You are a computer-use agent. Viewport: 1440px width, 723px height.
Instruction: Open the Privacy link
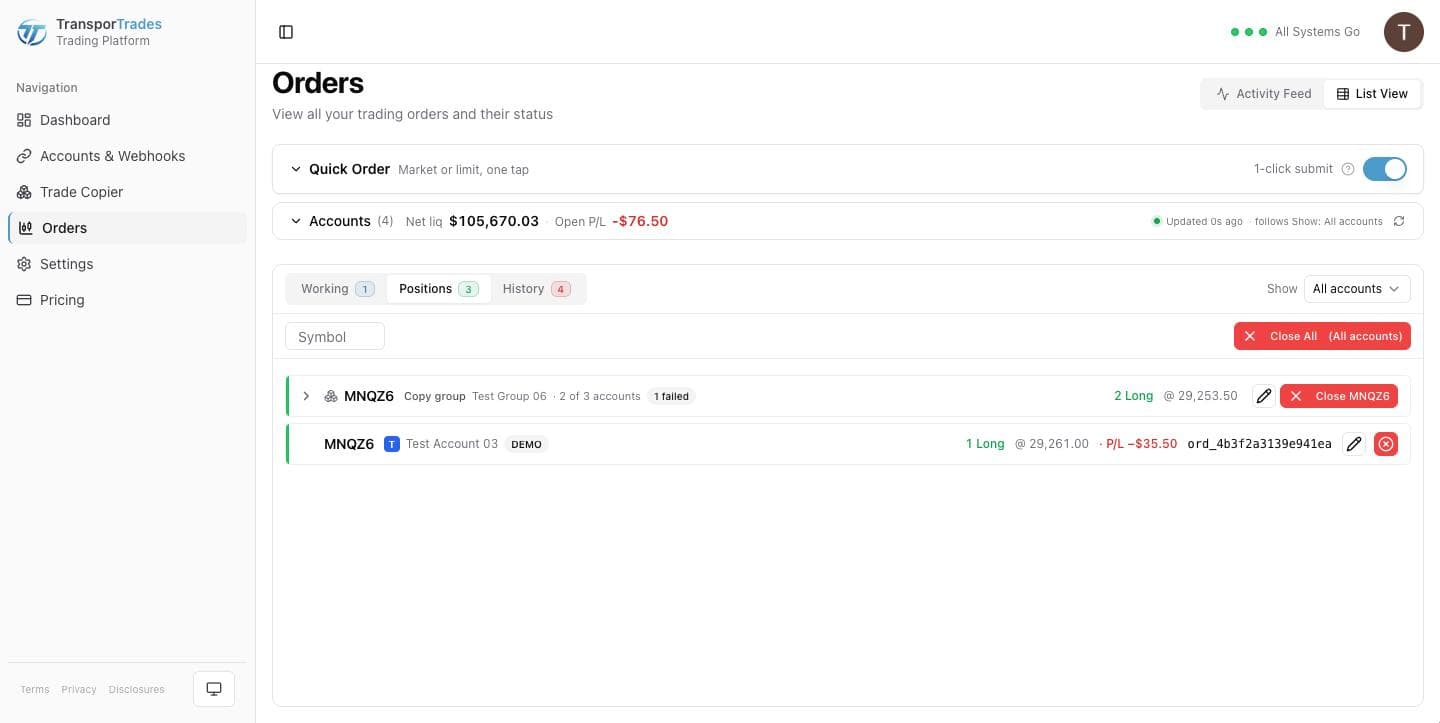(79, 689)
